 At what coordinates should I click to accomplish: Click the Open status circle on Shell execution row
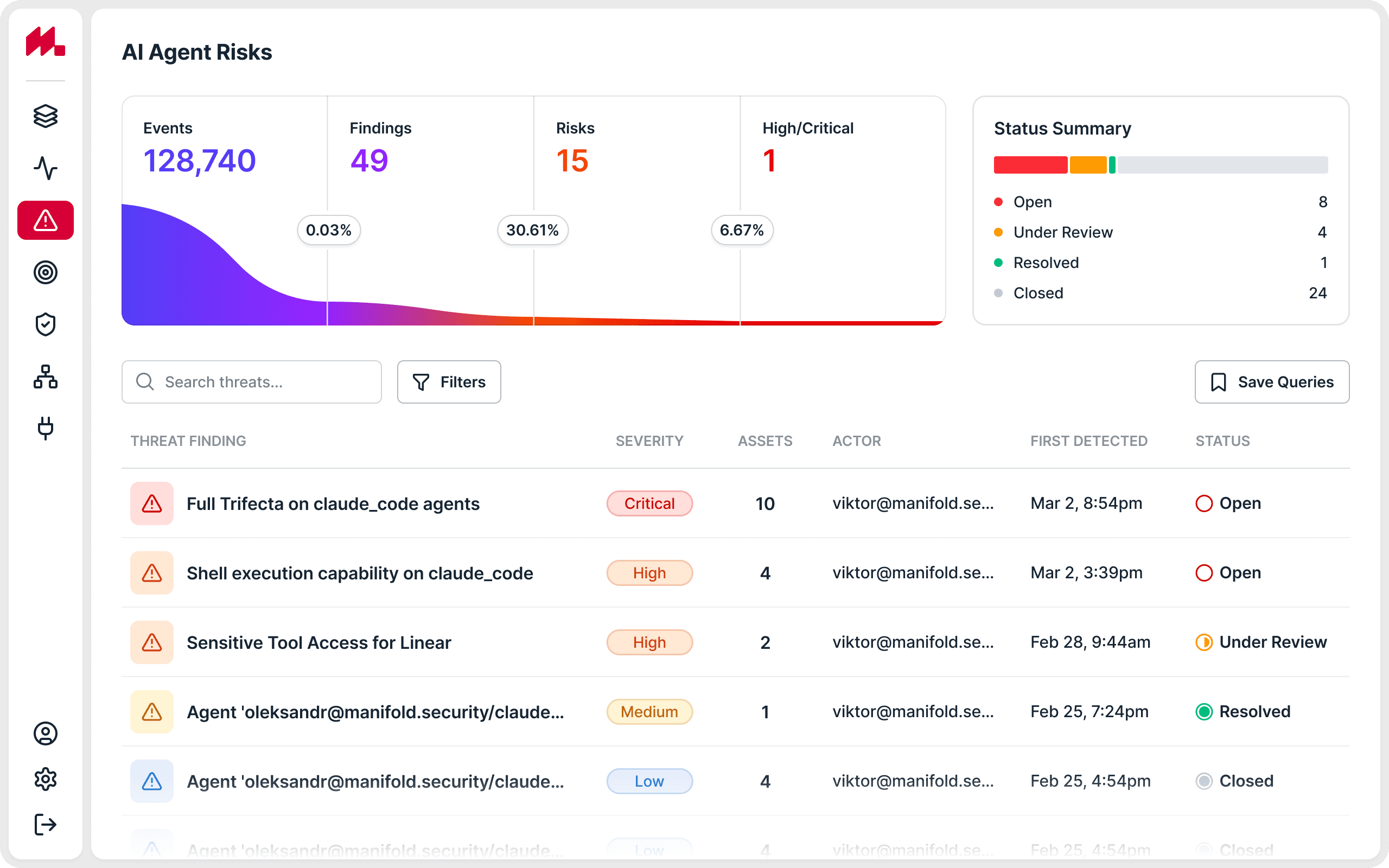(x=1203, y=573)
